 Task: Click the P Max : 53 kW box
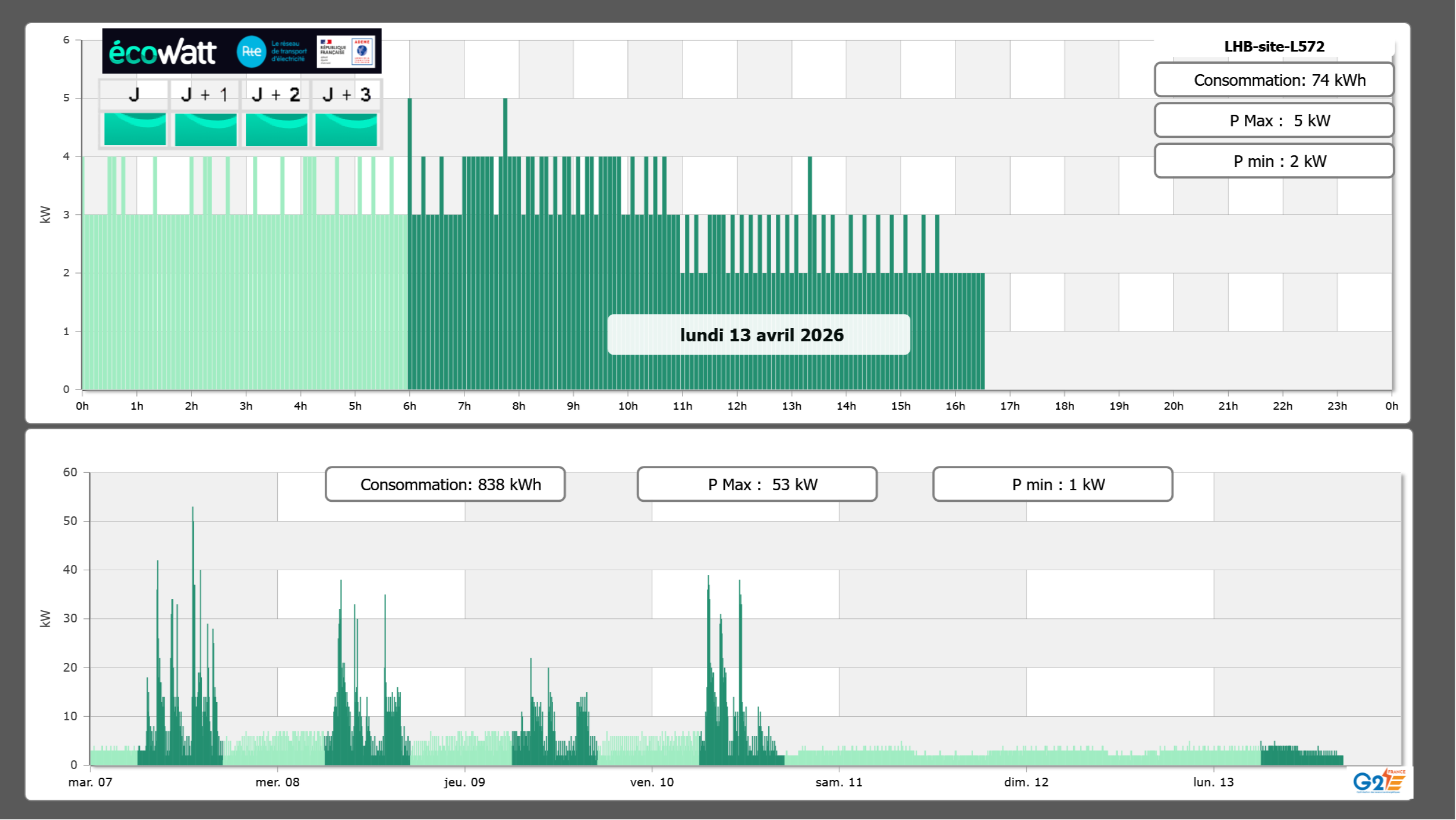(757, 484)
